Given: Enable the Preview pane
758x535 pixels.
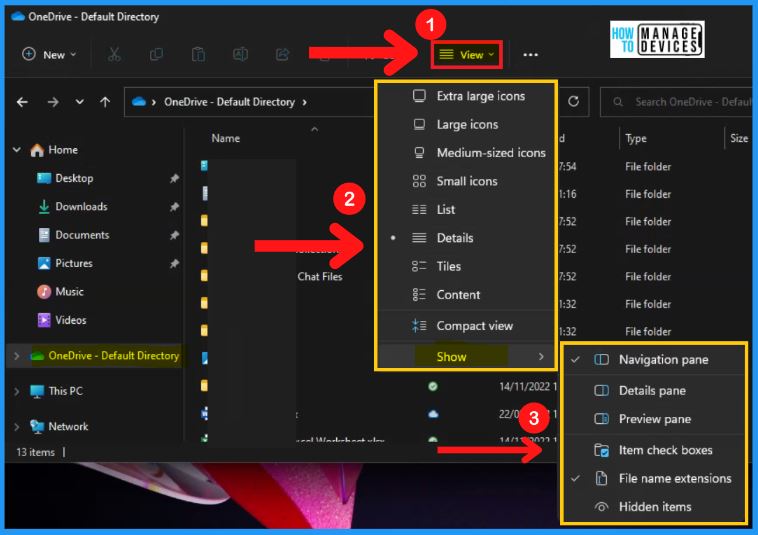Looking at the screenshot, I should 654,419.
